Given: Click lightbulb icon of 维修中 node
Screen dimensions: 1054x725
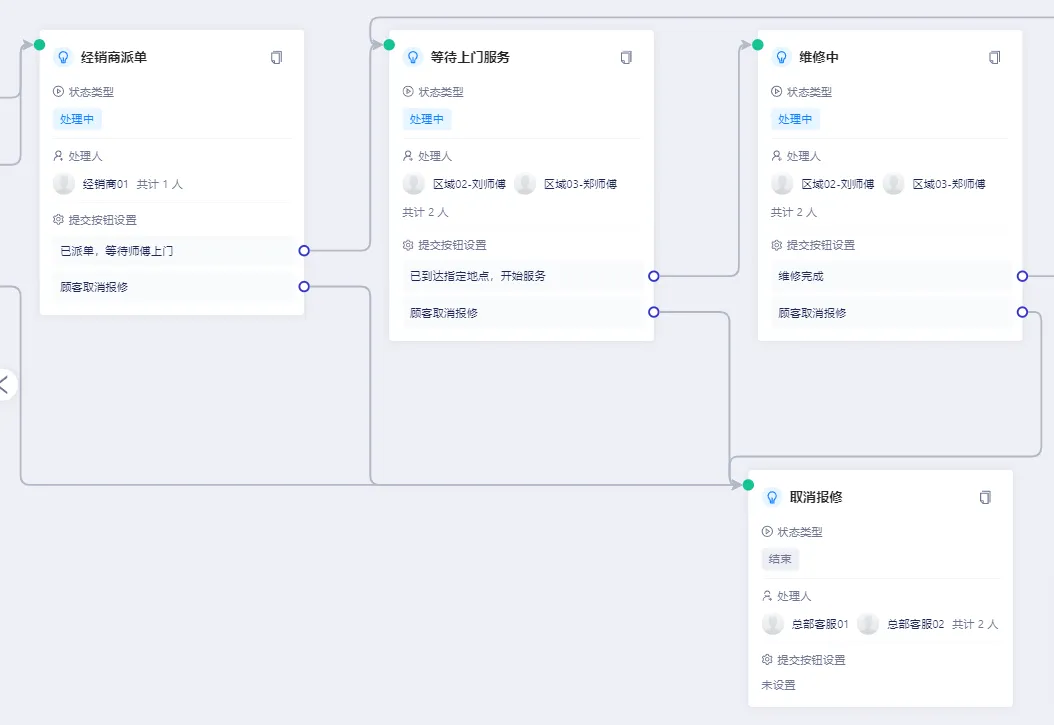Looking at the screenshot, I should [781, 57].
